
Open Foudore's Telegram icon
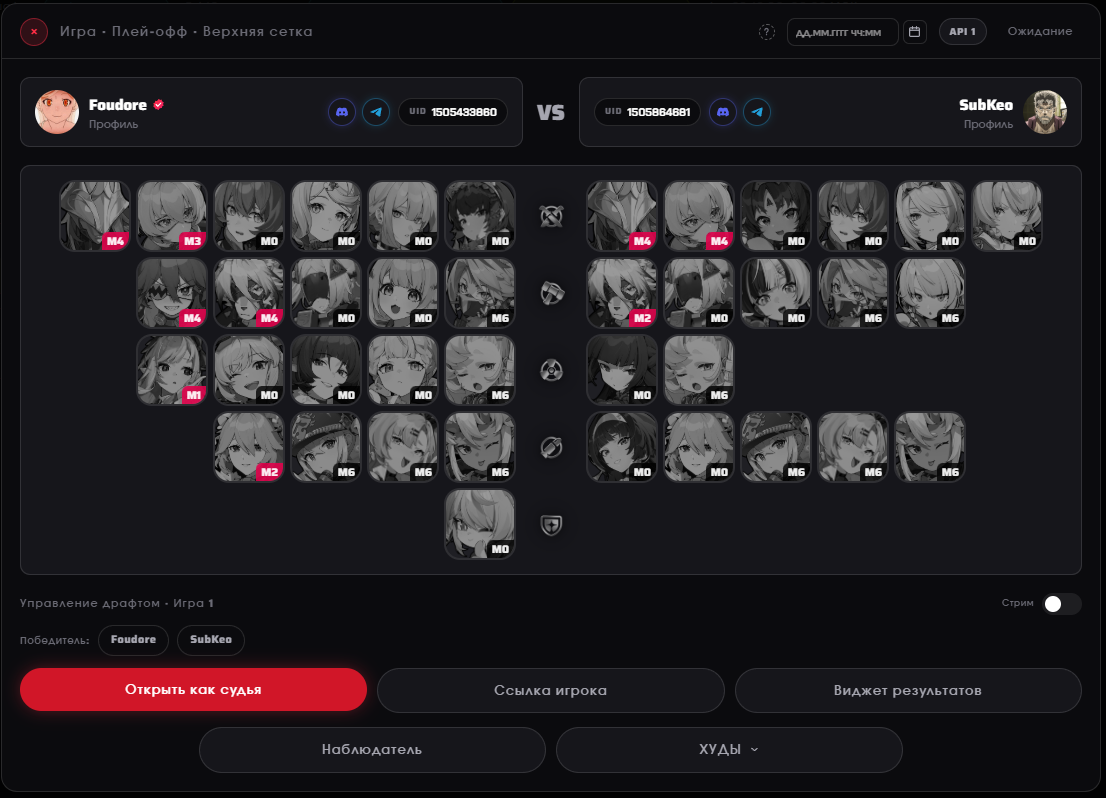376,112
